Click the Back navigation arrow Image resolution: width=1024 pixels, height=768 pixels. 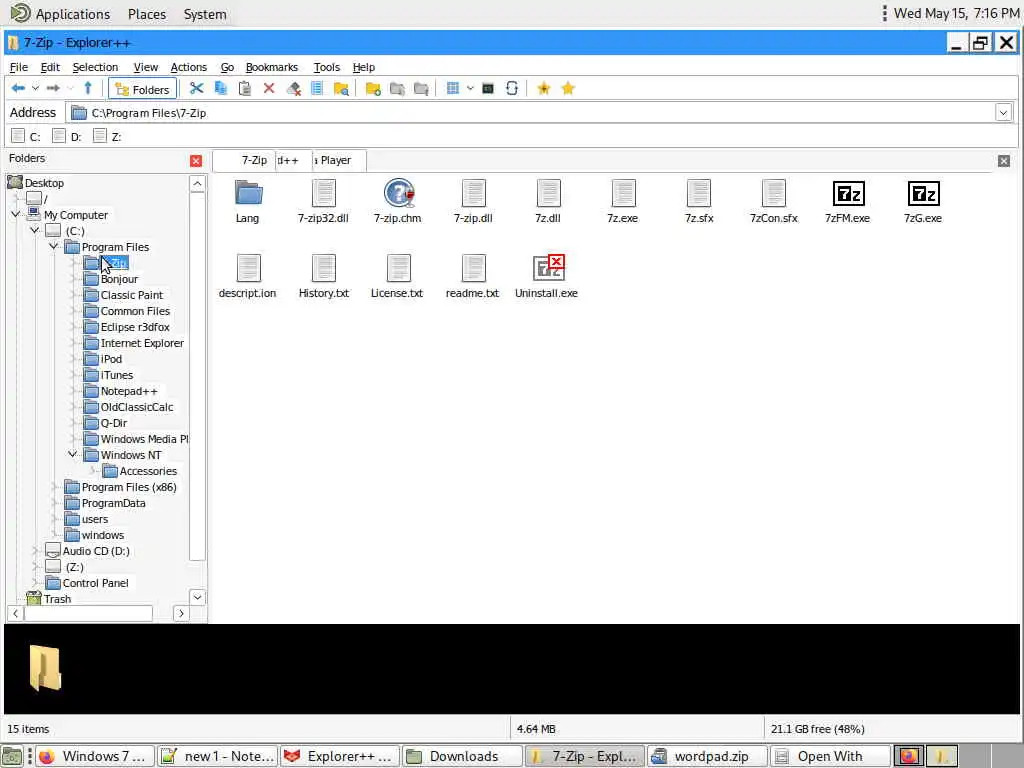click(18, 88)
